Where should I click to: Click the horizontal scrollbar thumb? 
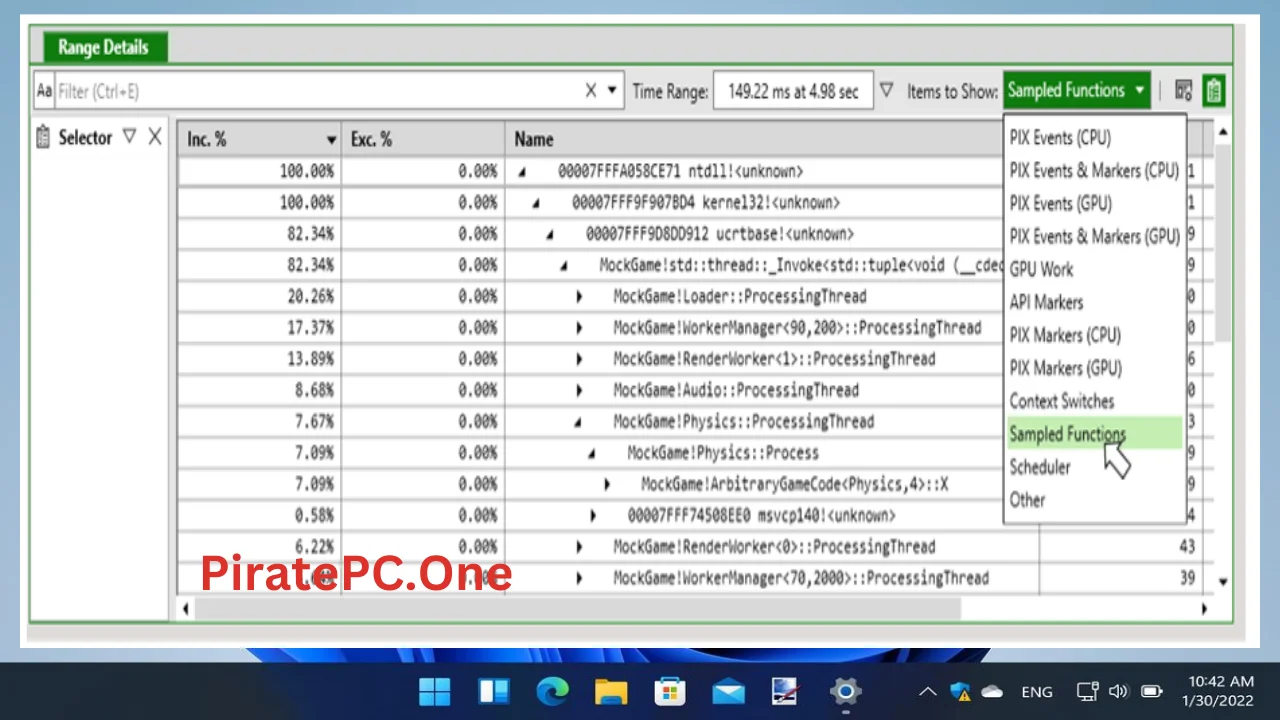click(577, 608)
